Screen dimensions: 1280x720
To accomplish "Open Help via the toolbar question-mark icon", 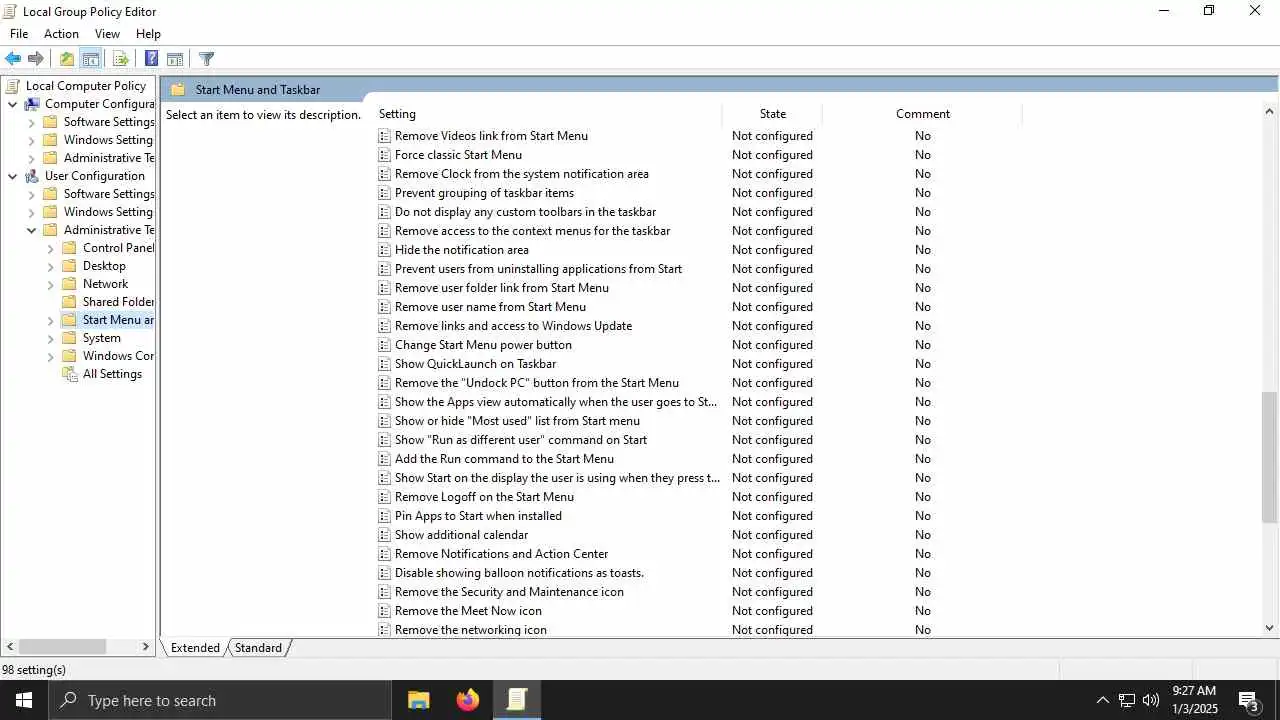I will 151,59.
